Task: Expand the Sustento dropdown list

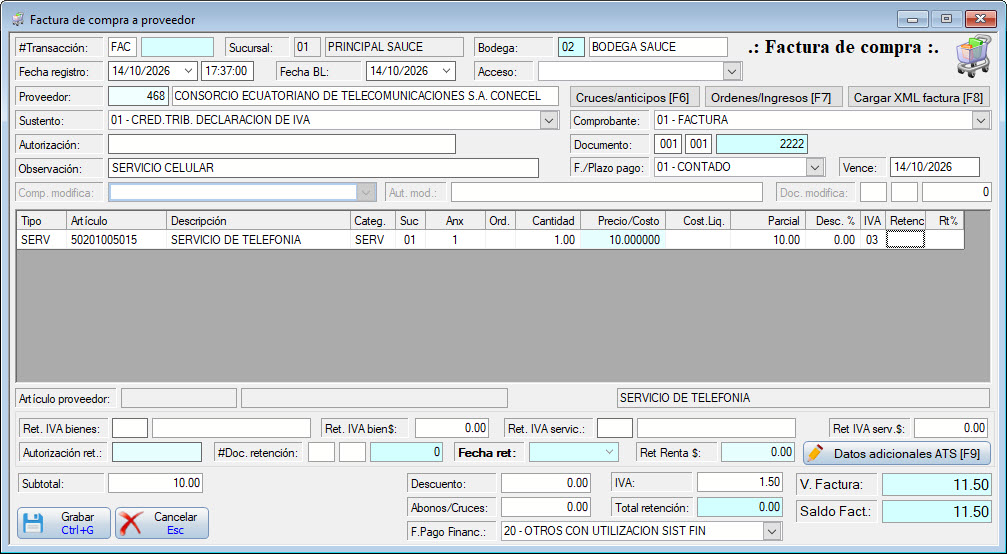Action: (x=548, y=120)
